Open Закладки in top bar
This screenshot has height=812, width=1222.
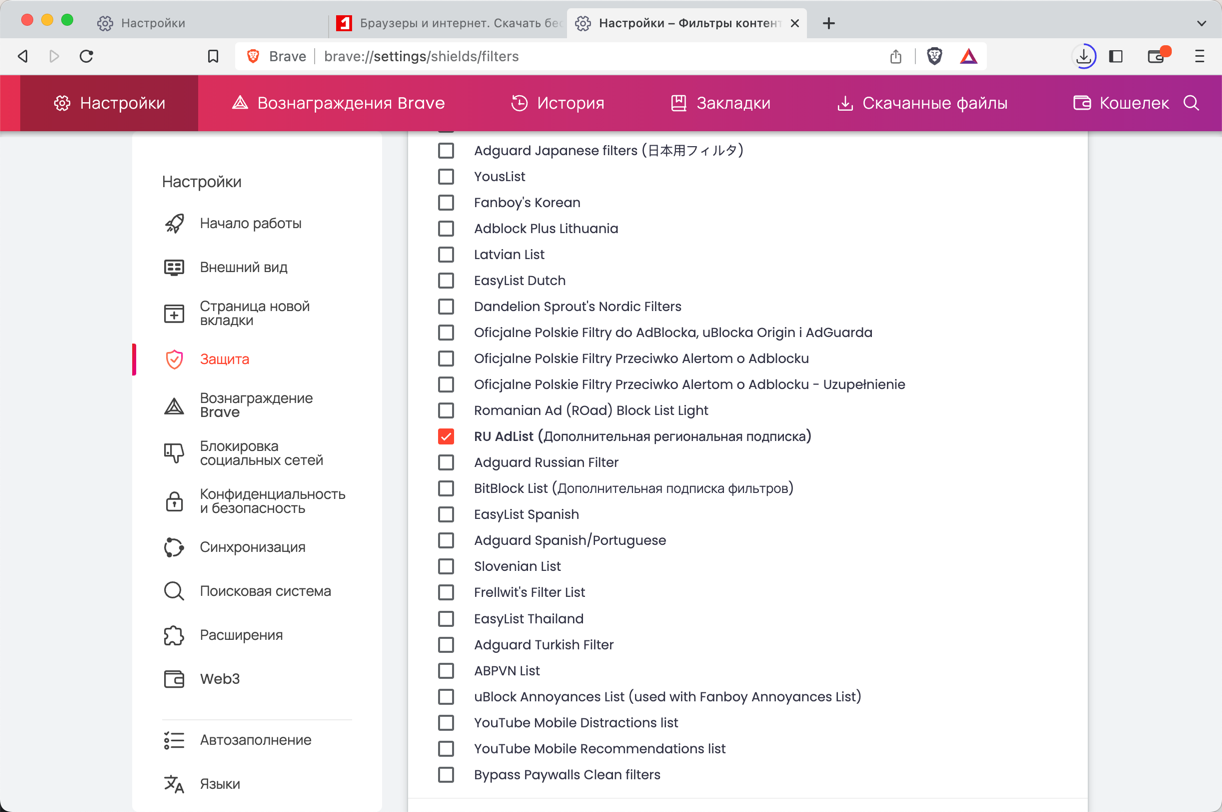(720, 103)
